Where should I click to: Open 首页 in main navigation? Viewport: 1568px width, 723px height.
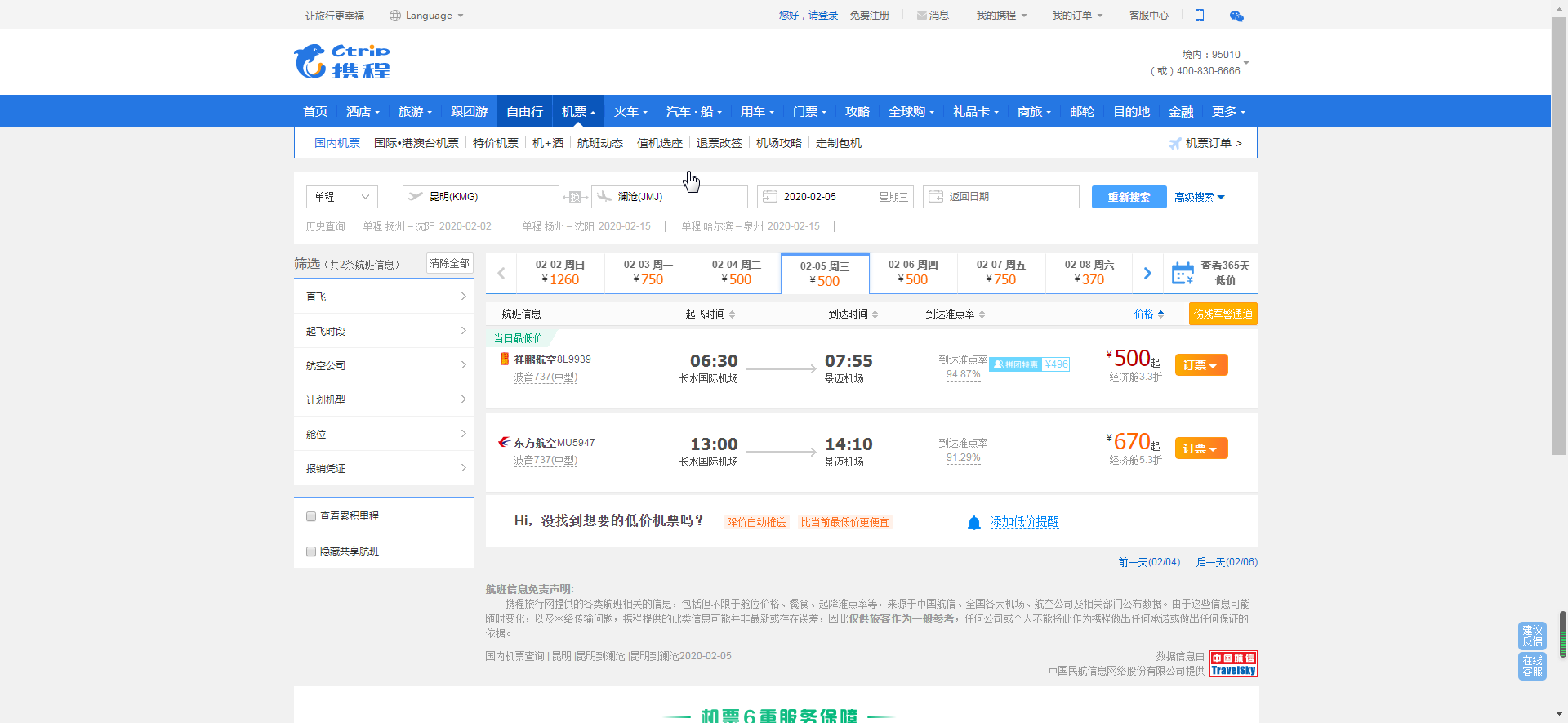(315, 112)
